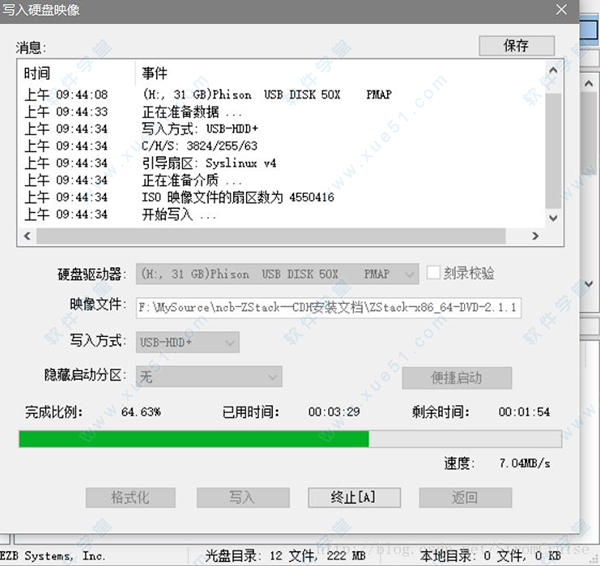Click the 返回 button
The width and height of the screenshot is (600, 566).
click(x=464, y=497)
